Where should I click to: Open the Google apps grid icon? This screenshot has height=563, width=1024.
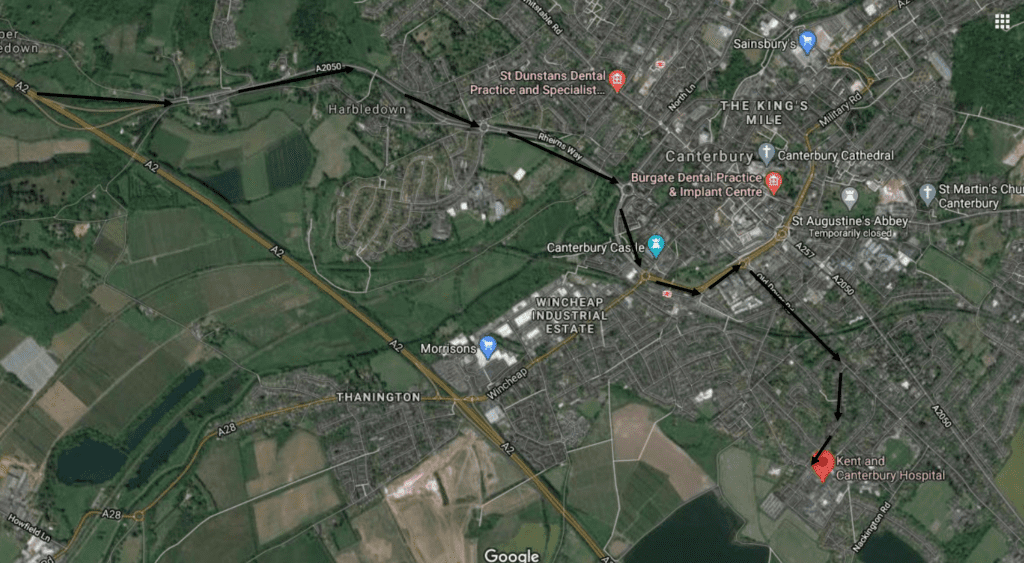(x=1002, y=22)
